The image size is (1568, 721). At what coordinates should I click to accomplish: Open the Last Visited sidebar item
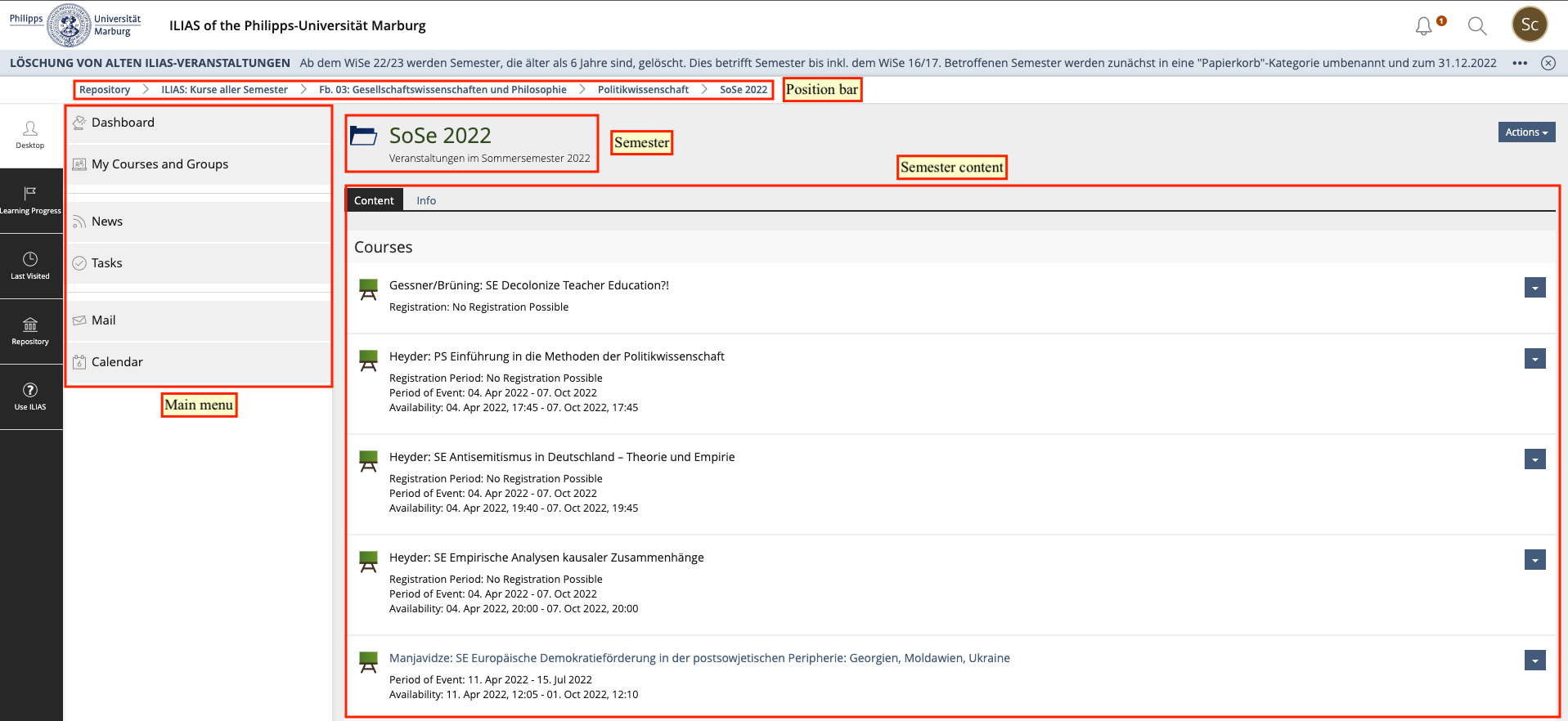pos(30,266)
